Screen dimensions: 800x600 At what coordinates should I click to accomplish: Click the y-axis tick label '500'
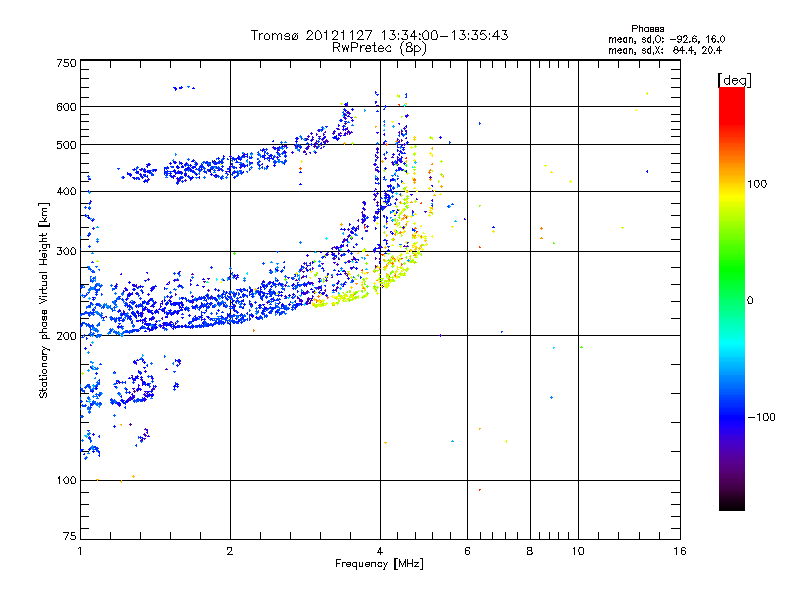pyautogui.click(x=66, y=145)
